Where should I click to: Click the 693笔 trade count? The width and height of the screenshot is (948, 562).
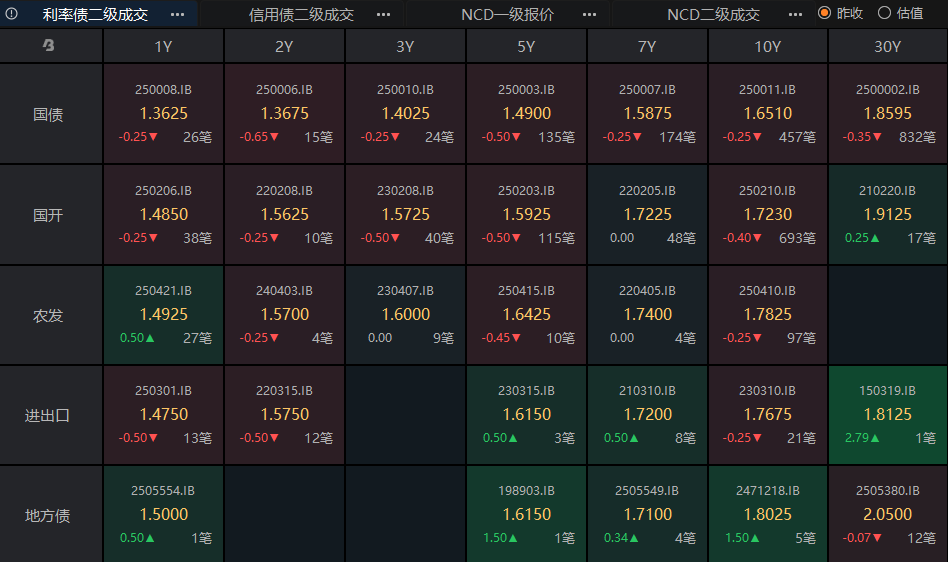[797, 238]
